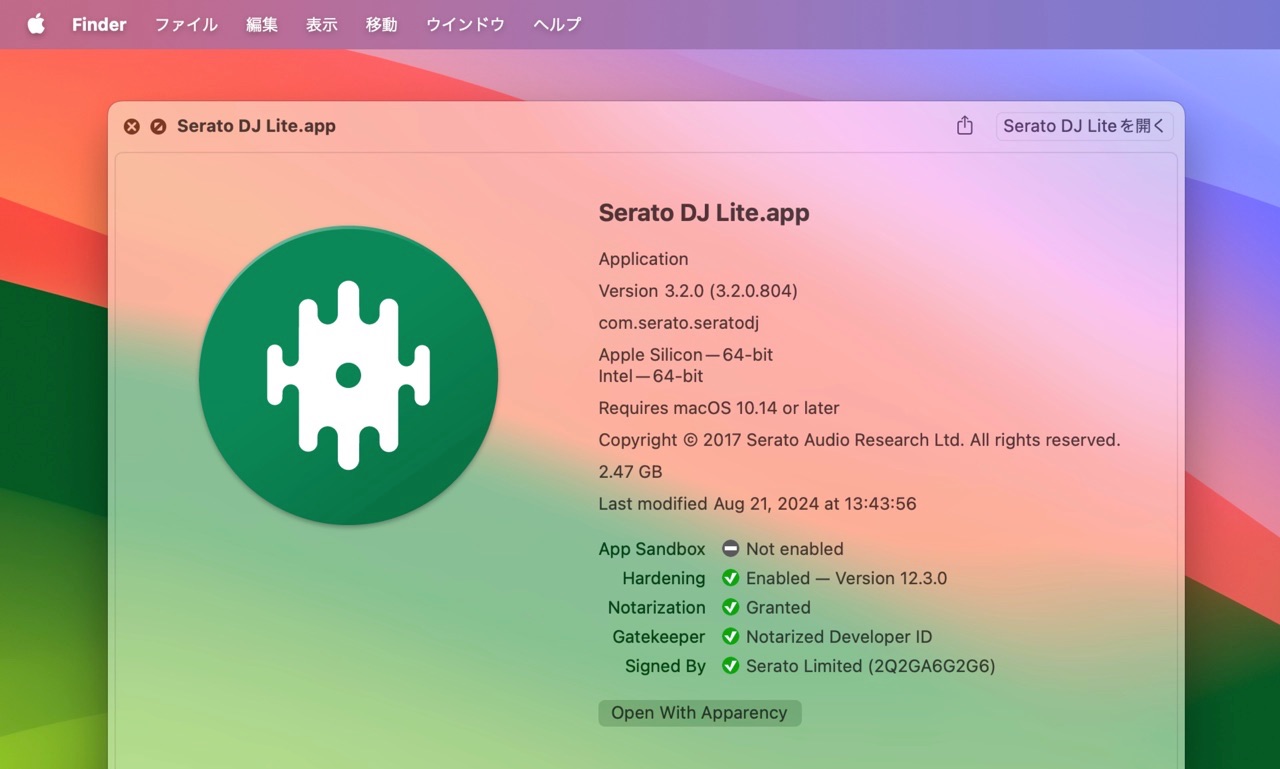Open the ヘルプ menu
Screen dimensions: 1280x769
[x=558, y=25]
